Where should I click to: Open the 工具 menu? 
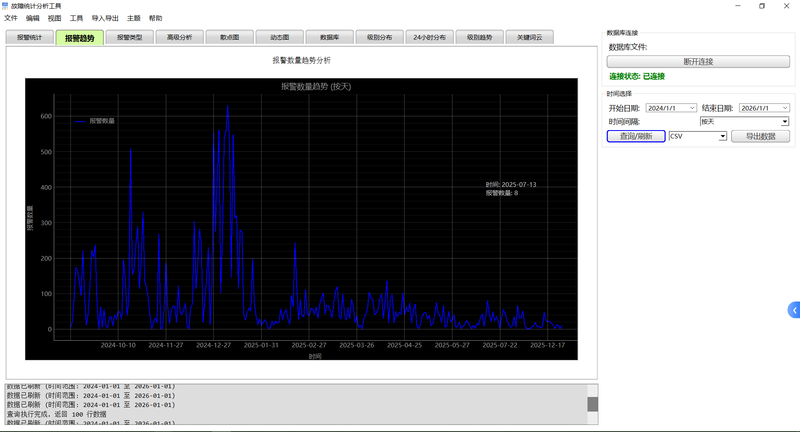[77, 18]
